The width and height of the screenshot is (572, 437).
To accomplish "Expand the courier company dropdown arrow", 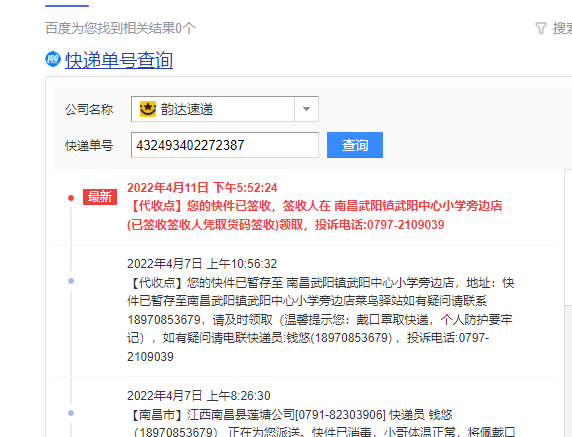I will coord(306,109).
